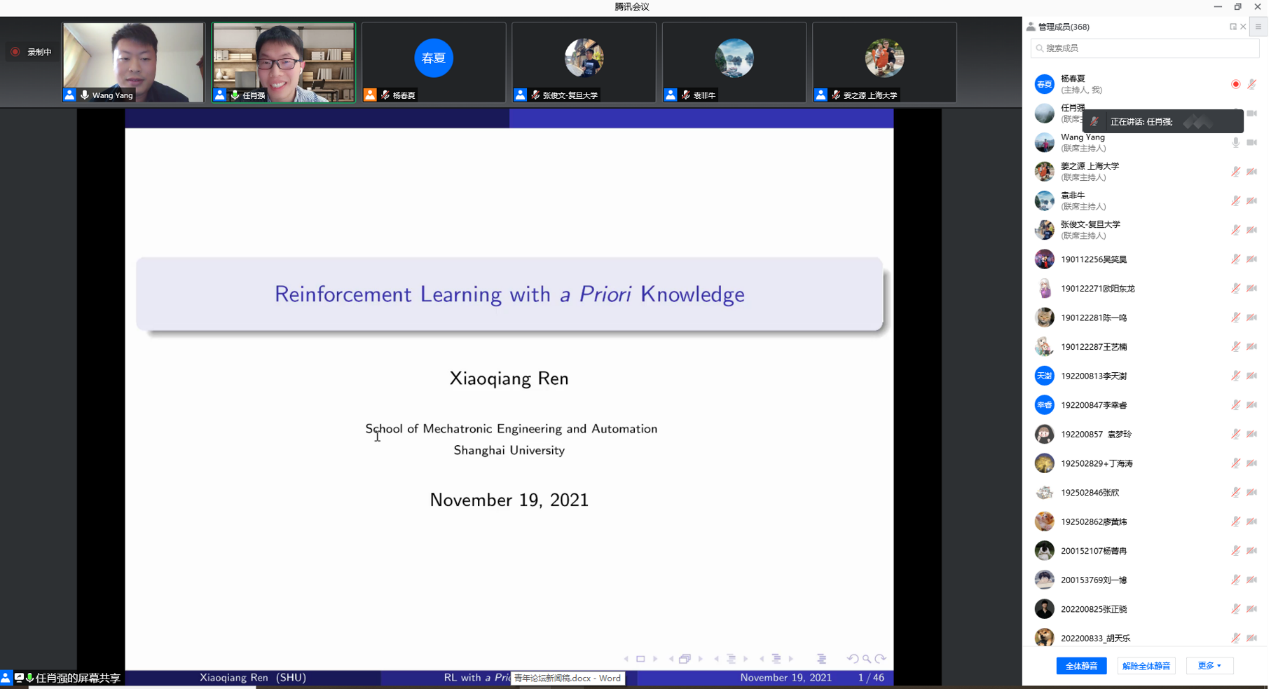Viewport: 1271px width, 689px height.
Task: Unmute 袁非牛 microphone in member list
Action: point(1236,200)
